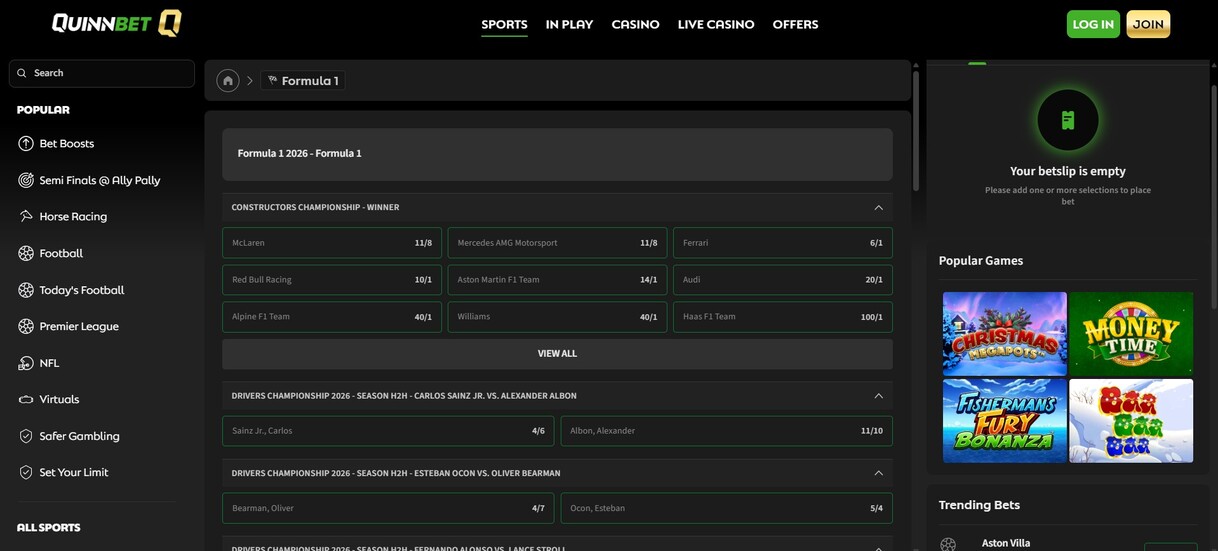Open the Sports tab
The width and height of the screenshot is (1218, 551).
(504, 24)
